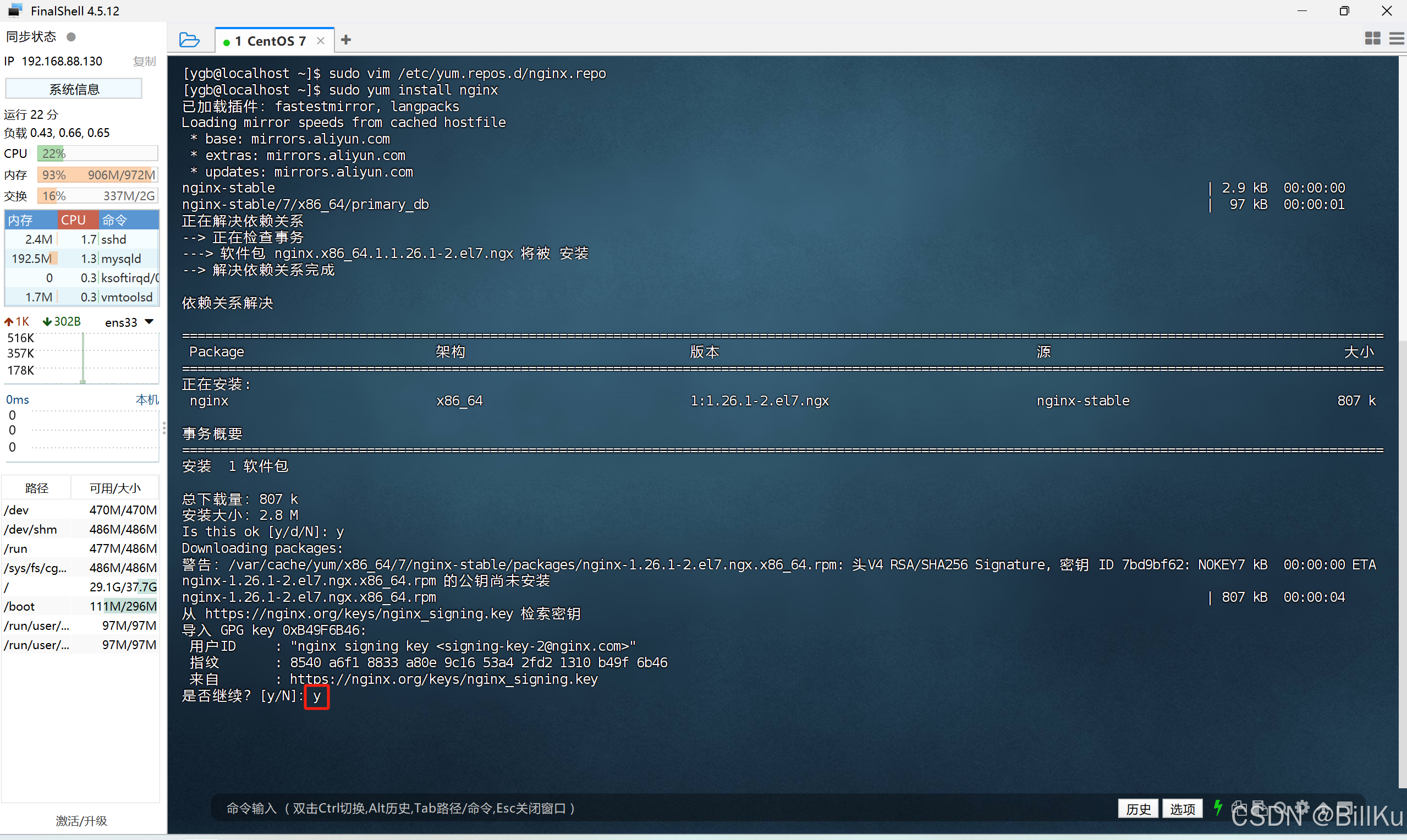Select the /dev/shm disk row
The height and width of the screenshot is (840, 1407).
coord(80,529)
